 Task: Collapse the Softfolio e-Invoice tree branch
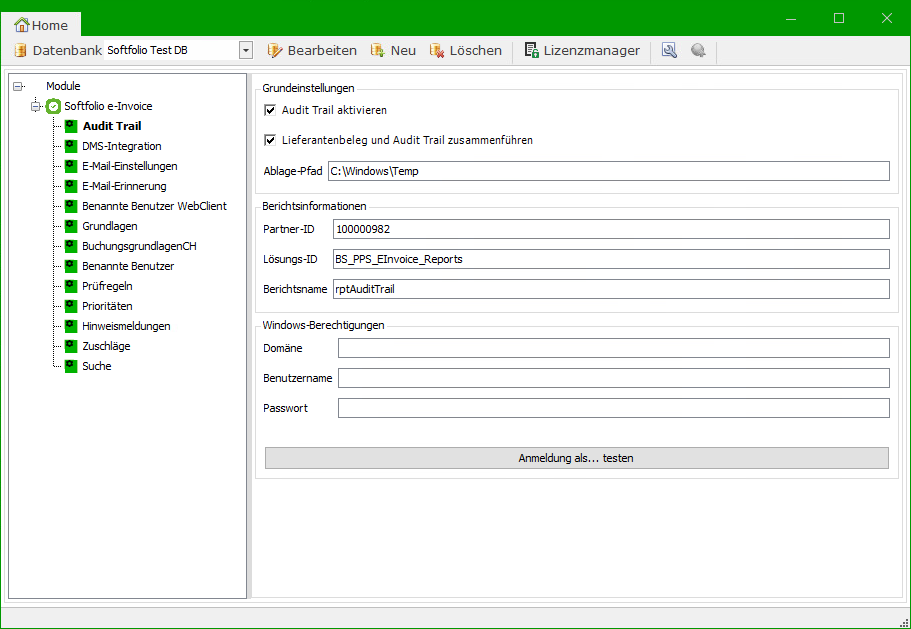click(x=36, y=106)
